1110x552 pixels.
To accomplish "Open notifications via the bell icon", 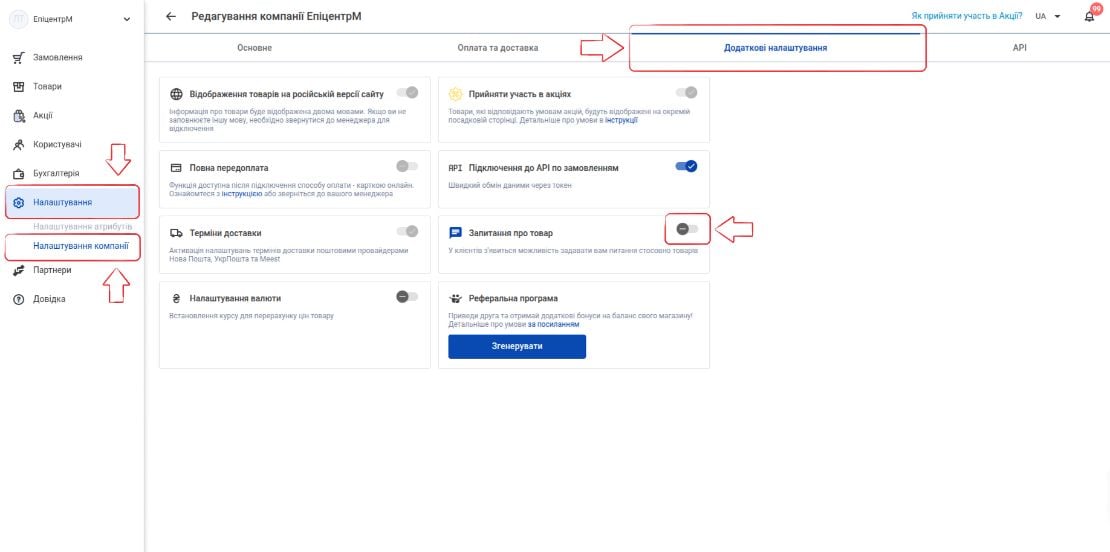I will [1089, 16].
